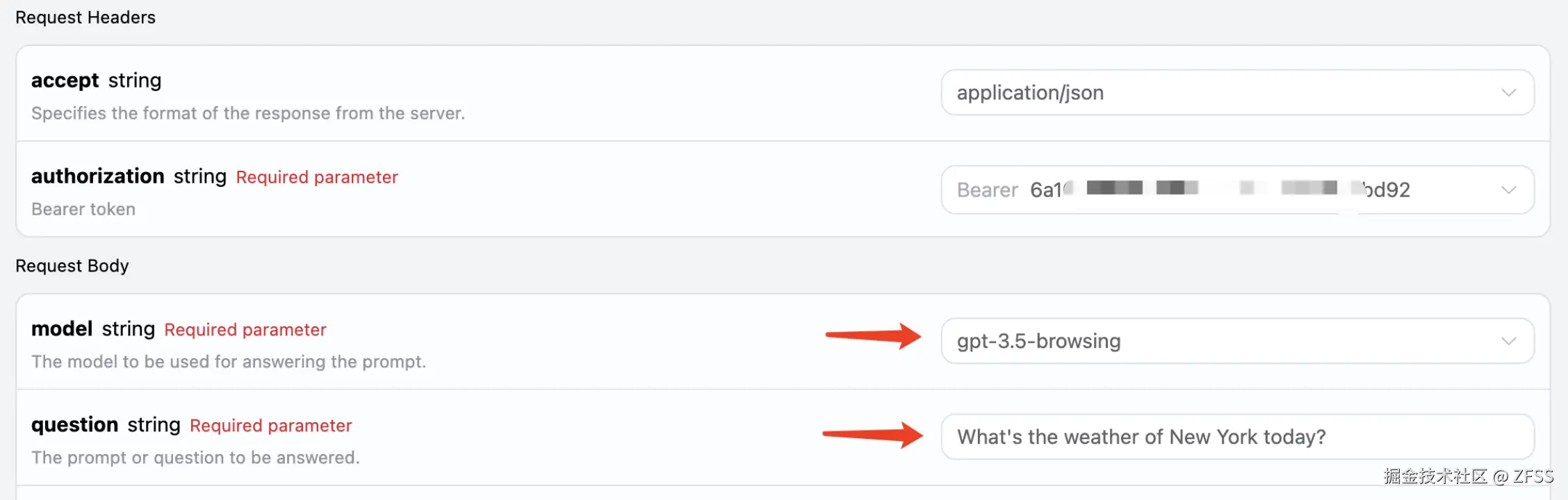Screen dimensions: 1568x500
Task: Click the chevron in the accept dropdown
Action: click(x=1508, y=92)
